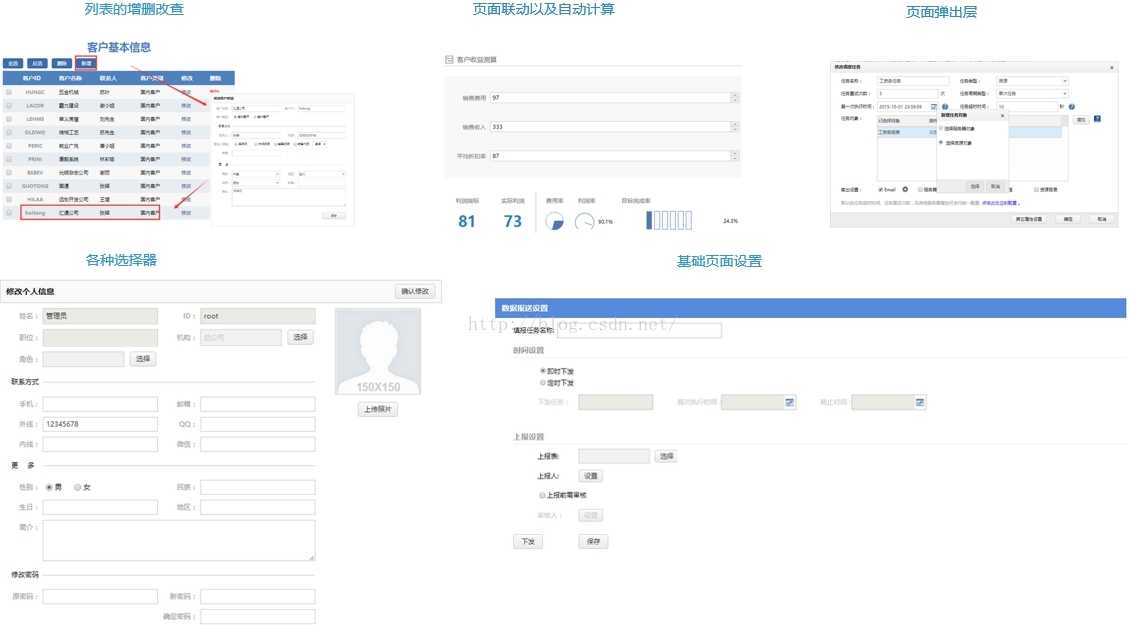The width and height of the screenshot is (1129, 626).
Task: Close the inner add-object popup
Action: pos(1002,116)
